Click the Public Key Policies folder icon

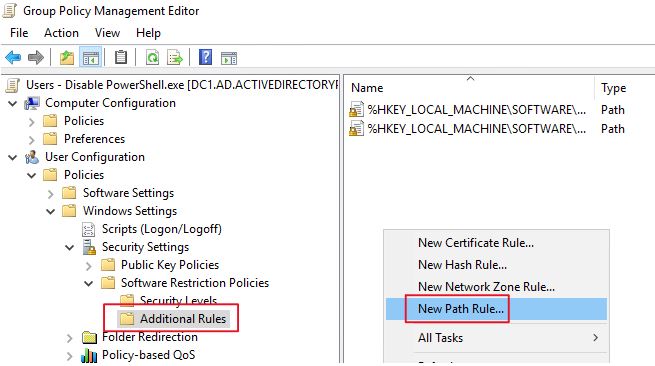click(108, 265)
